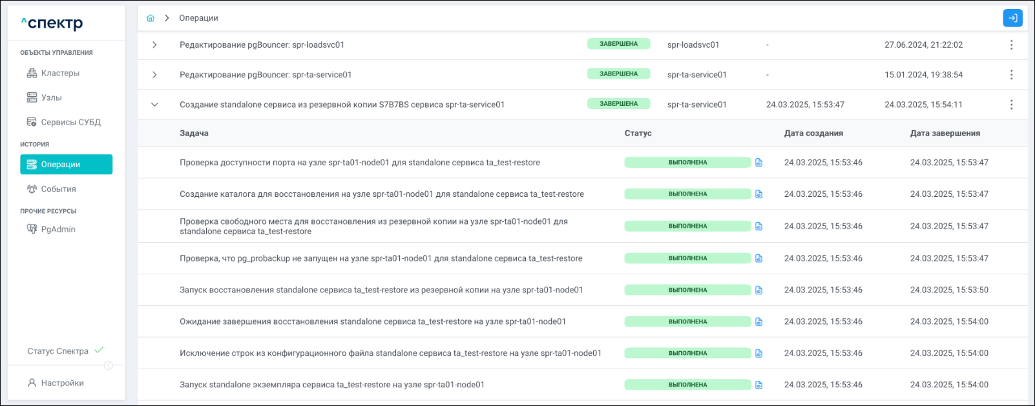Collapse the sidebar using the edge handle
This screenshot has width=1036, height=406.
(x=109, y=365)
